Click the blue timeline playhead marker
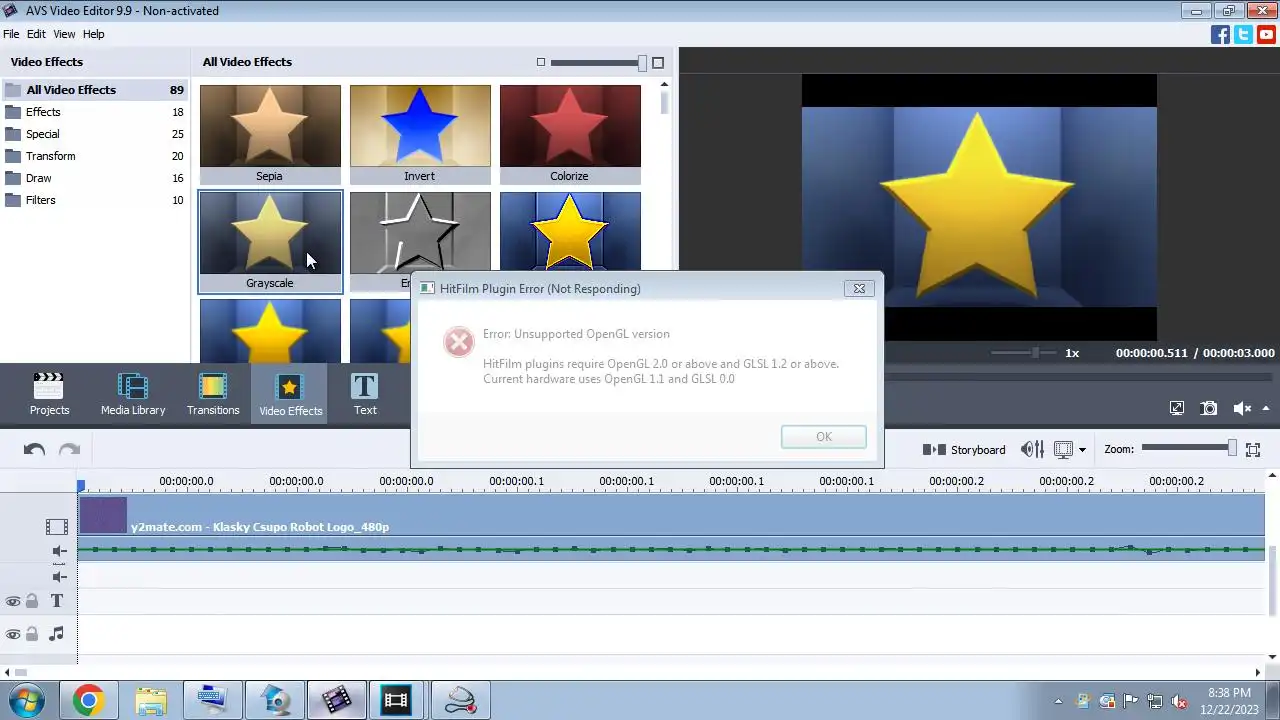 tap(81, 485)
